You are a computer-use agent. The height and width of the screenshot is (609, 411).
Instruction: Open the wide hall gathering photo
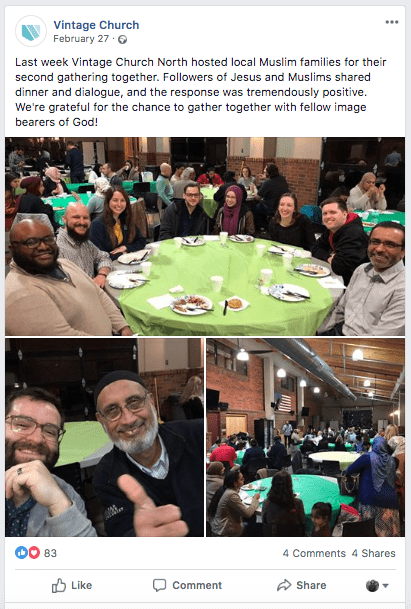click(x=305, y=437)
